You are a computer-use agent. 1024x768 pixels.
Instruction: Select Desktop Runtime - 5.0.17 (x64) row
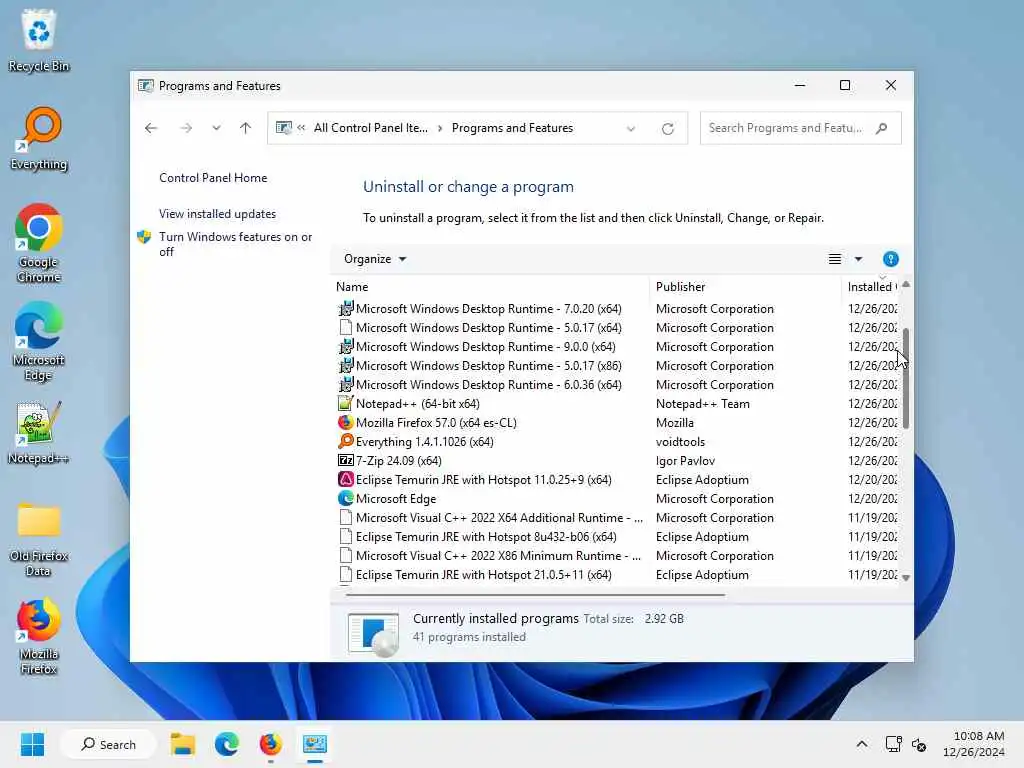coord(616,328)
